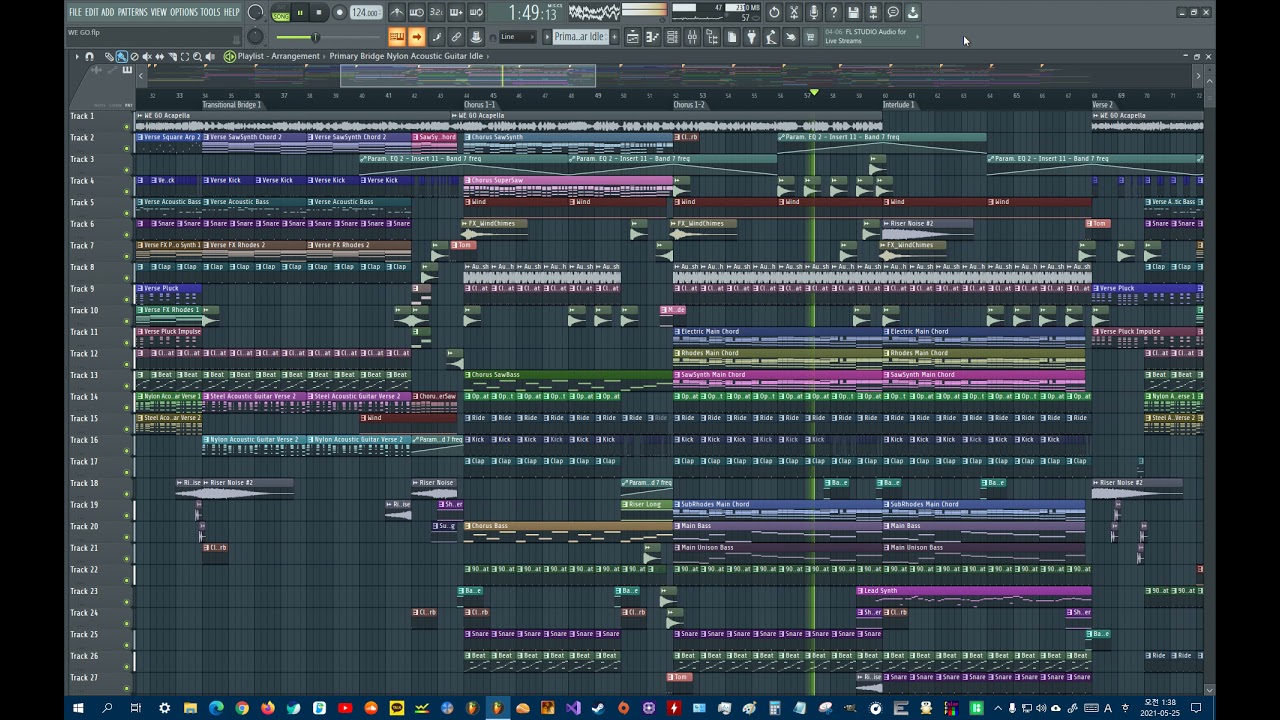
Task: Mute Track 9 with its green switch
Action: [126, 299]
